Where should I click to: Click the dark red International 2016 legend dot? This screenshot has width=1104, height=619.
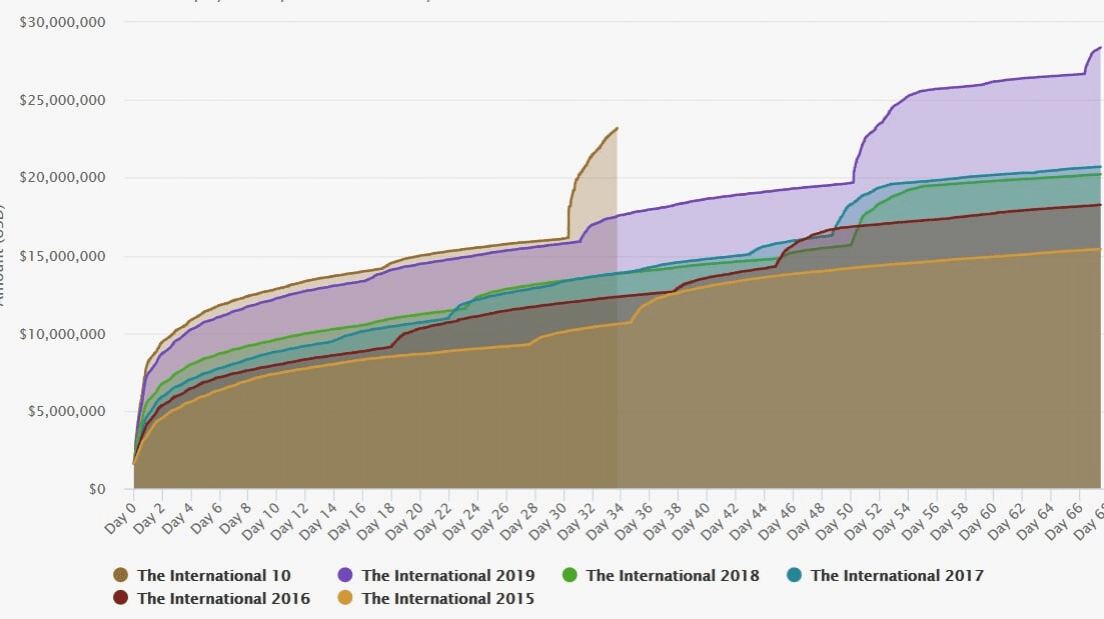pyautogui.click(x=121, y=599)
